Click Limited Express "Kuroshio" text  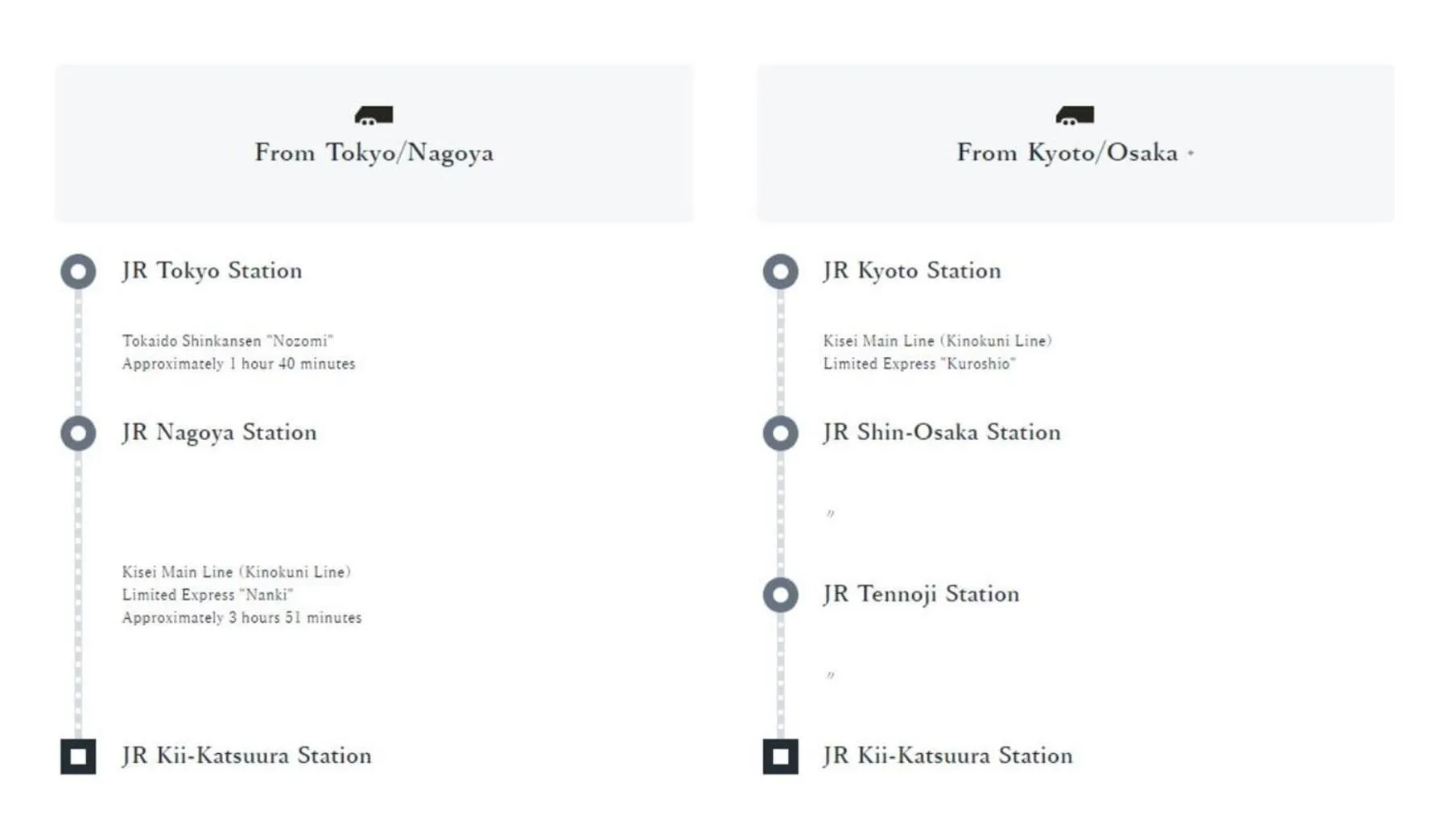click(919, 364)
